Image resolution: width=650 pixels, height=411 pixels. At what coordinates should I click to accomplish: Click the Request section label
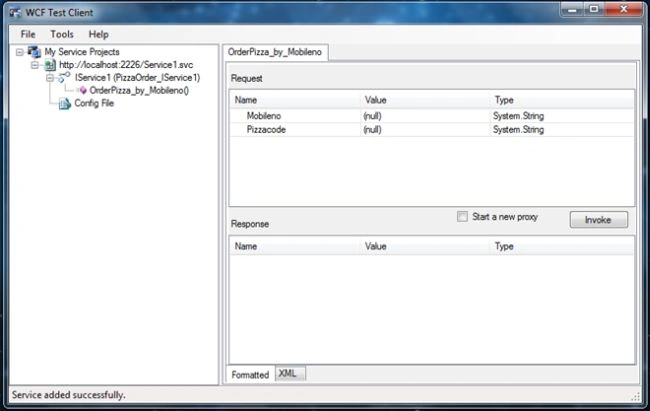247,78
